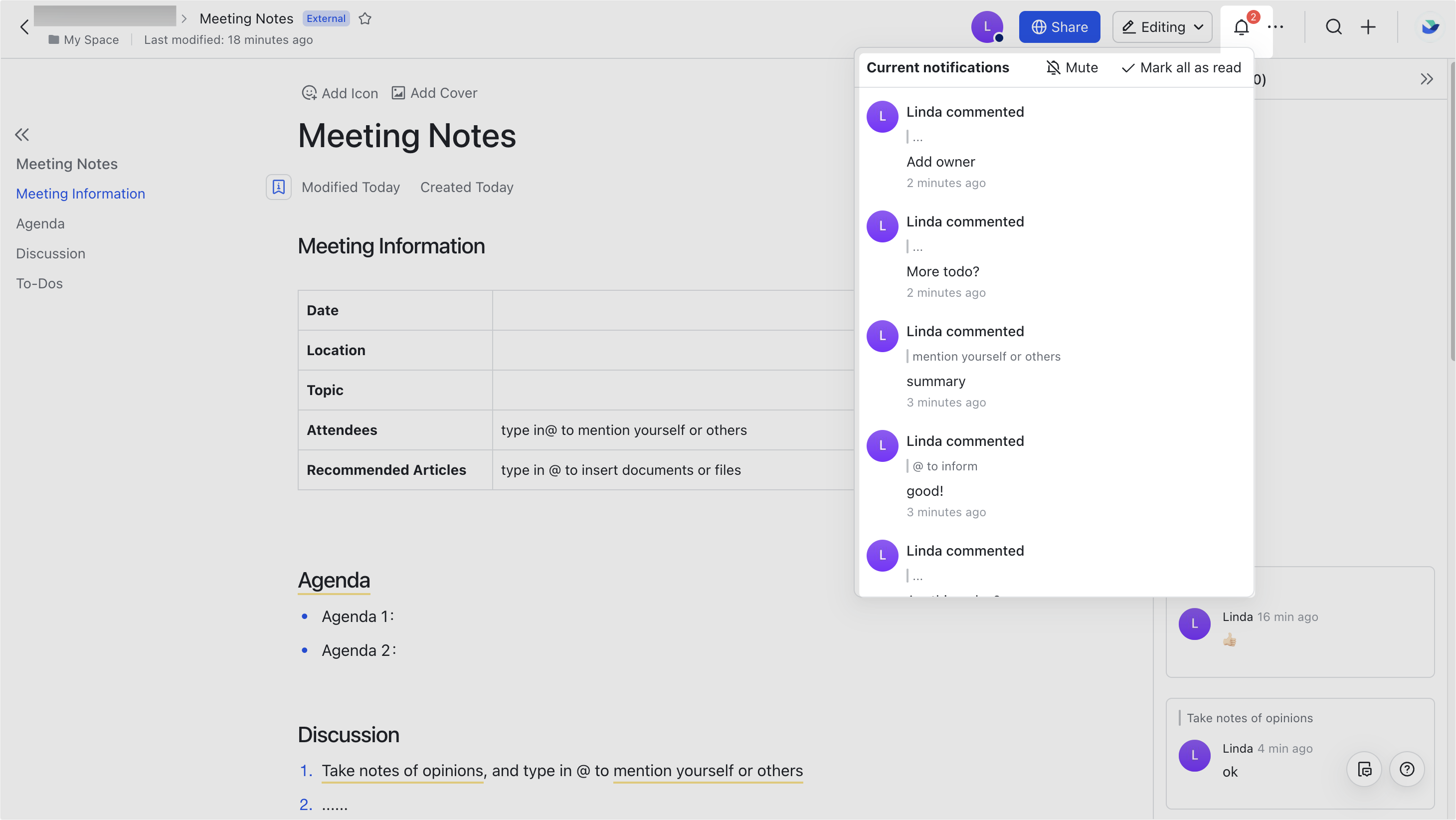Click the Agenda heading
Screen dimensions: 1456x820
(x=334, y=581)
